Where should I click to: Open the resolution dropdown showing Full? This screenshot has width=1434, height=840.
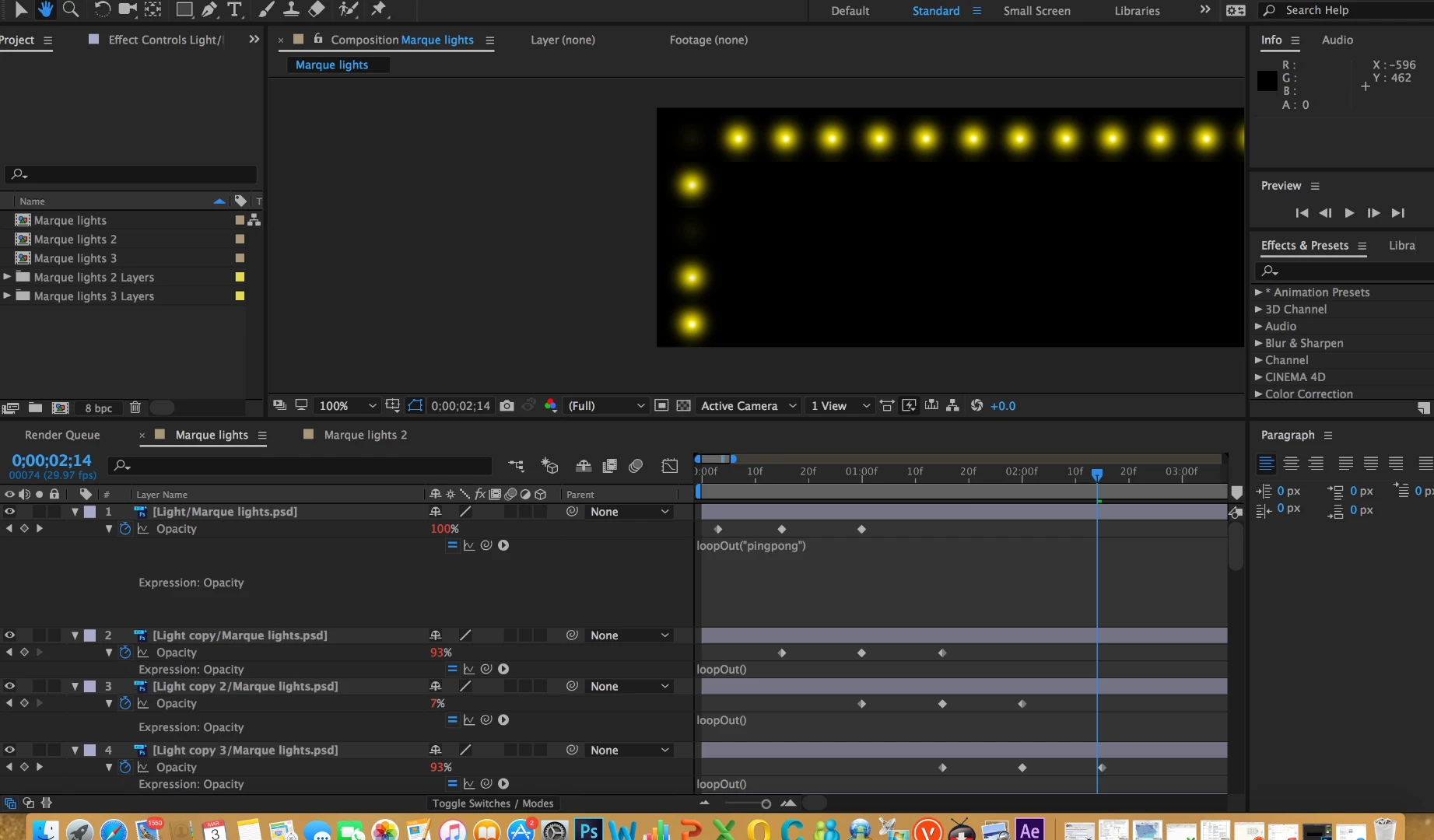606,405
